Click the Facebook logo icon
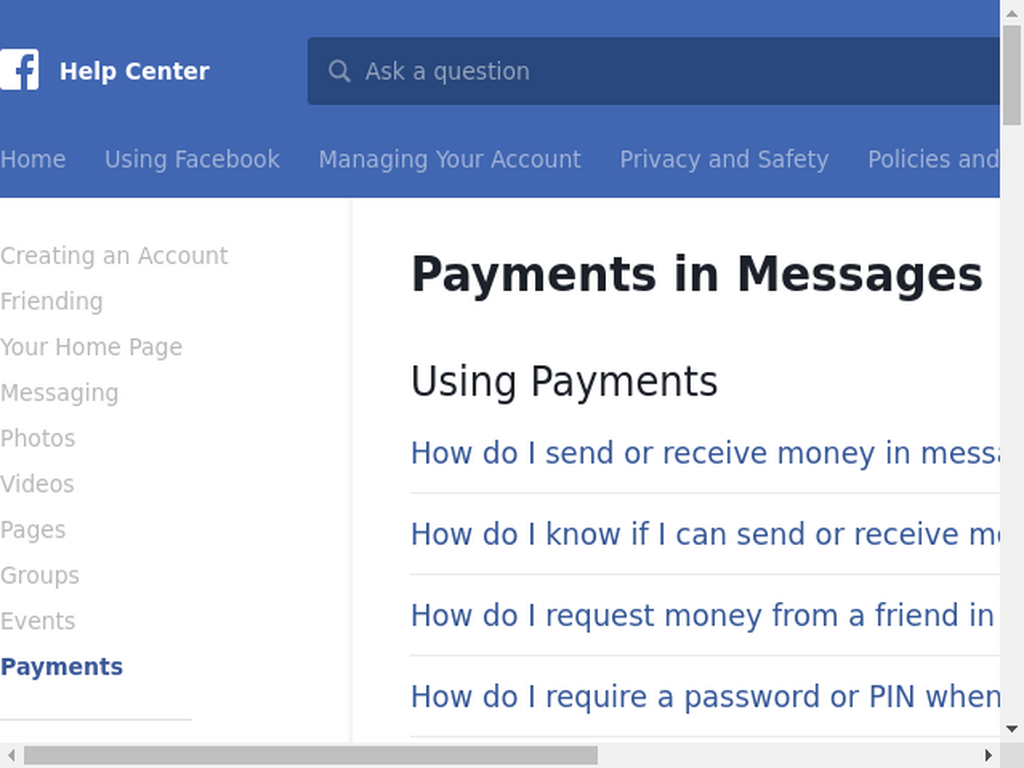The width and height of the screenshot is (1024, 768). point(19,70)
